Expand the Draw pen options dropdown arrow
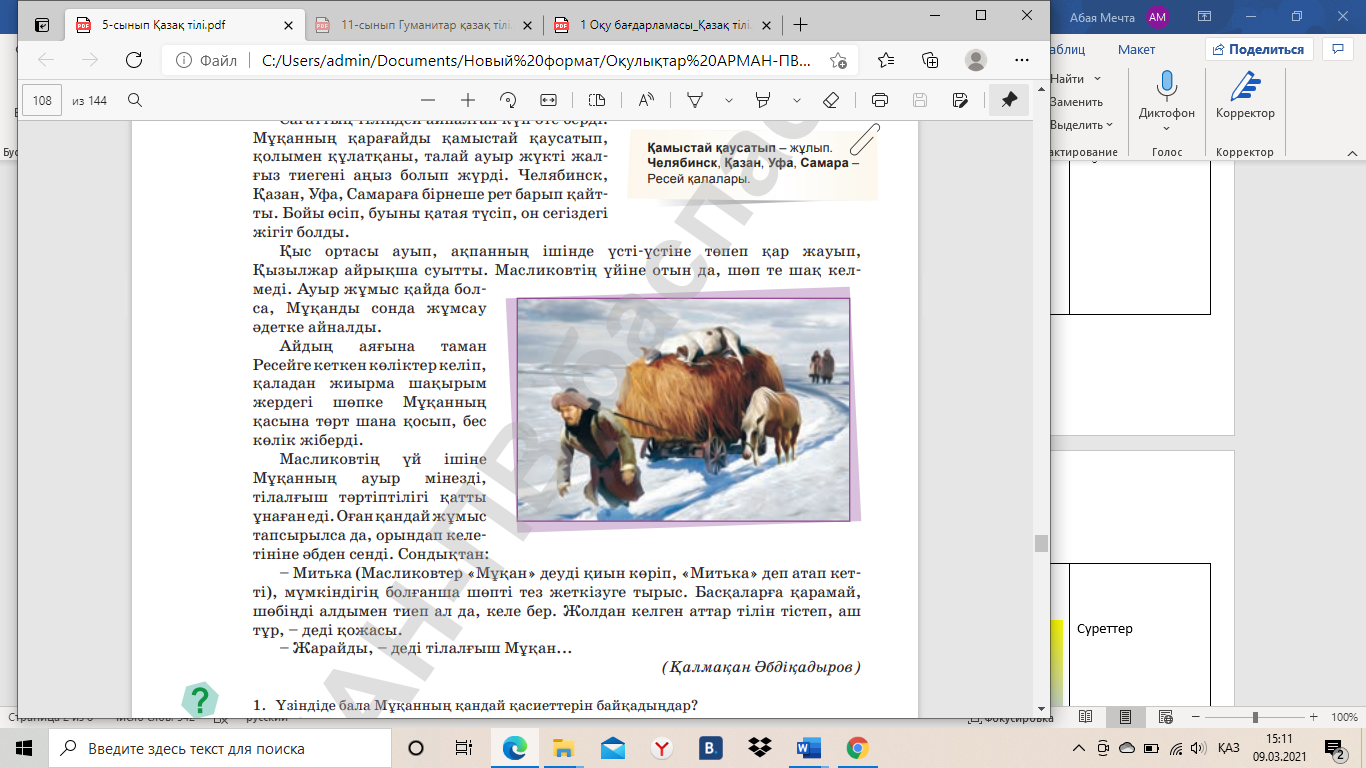This screenshot has width=1366, height=768. [729, 100]
